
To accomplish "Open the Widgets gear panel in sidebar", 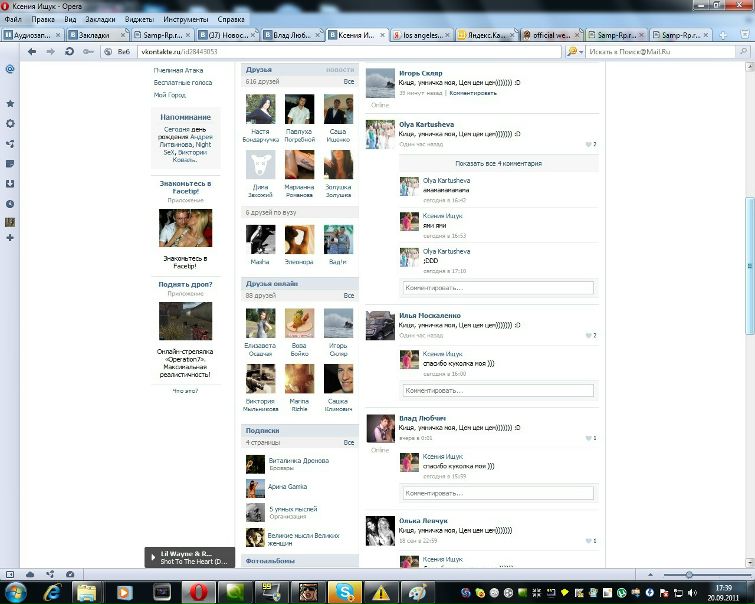I will pyautogui.click(x=10, y=123).
